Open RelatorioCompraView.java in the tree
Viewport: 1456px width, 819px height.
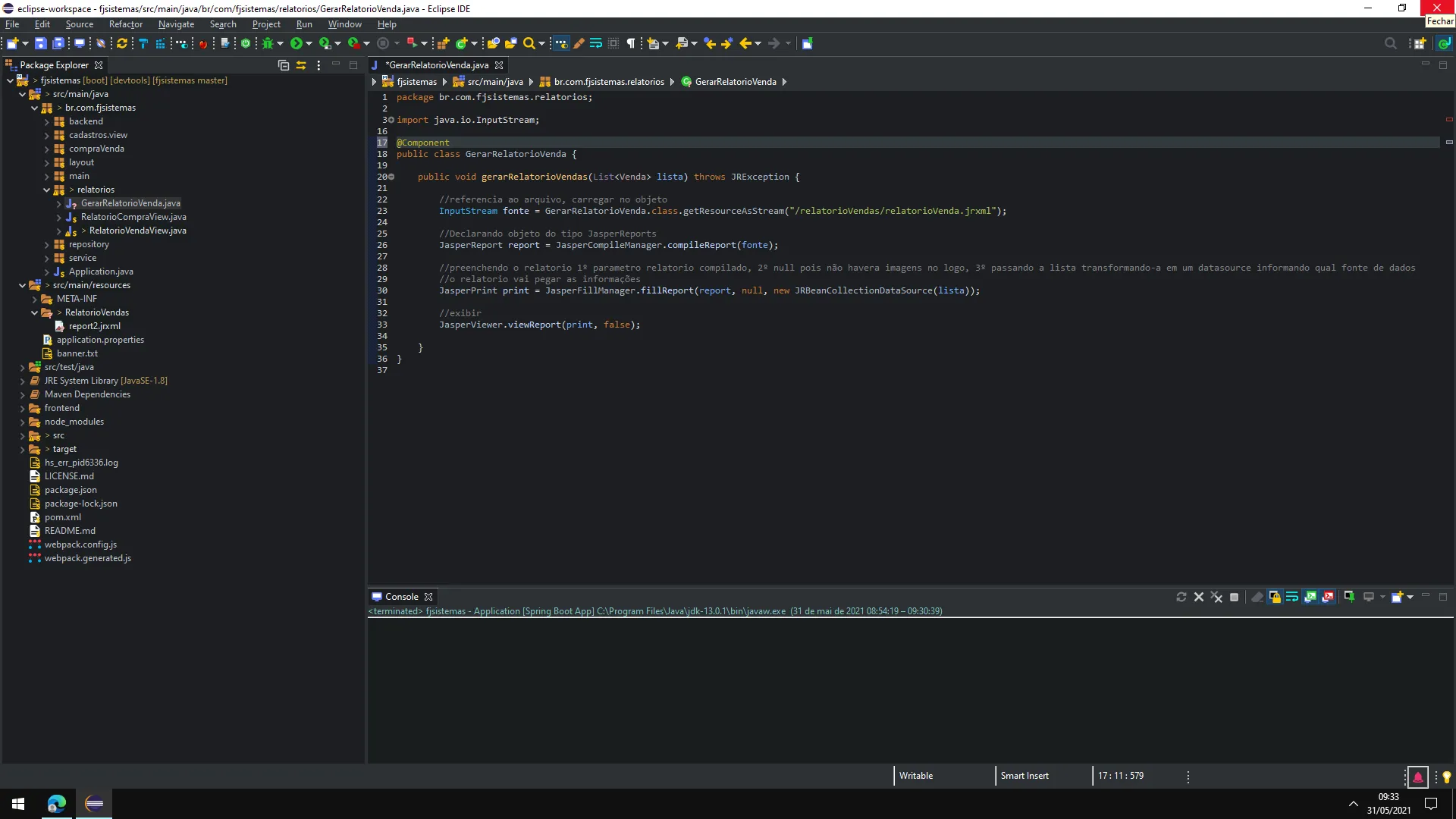133,217
